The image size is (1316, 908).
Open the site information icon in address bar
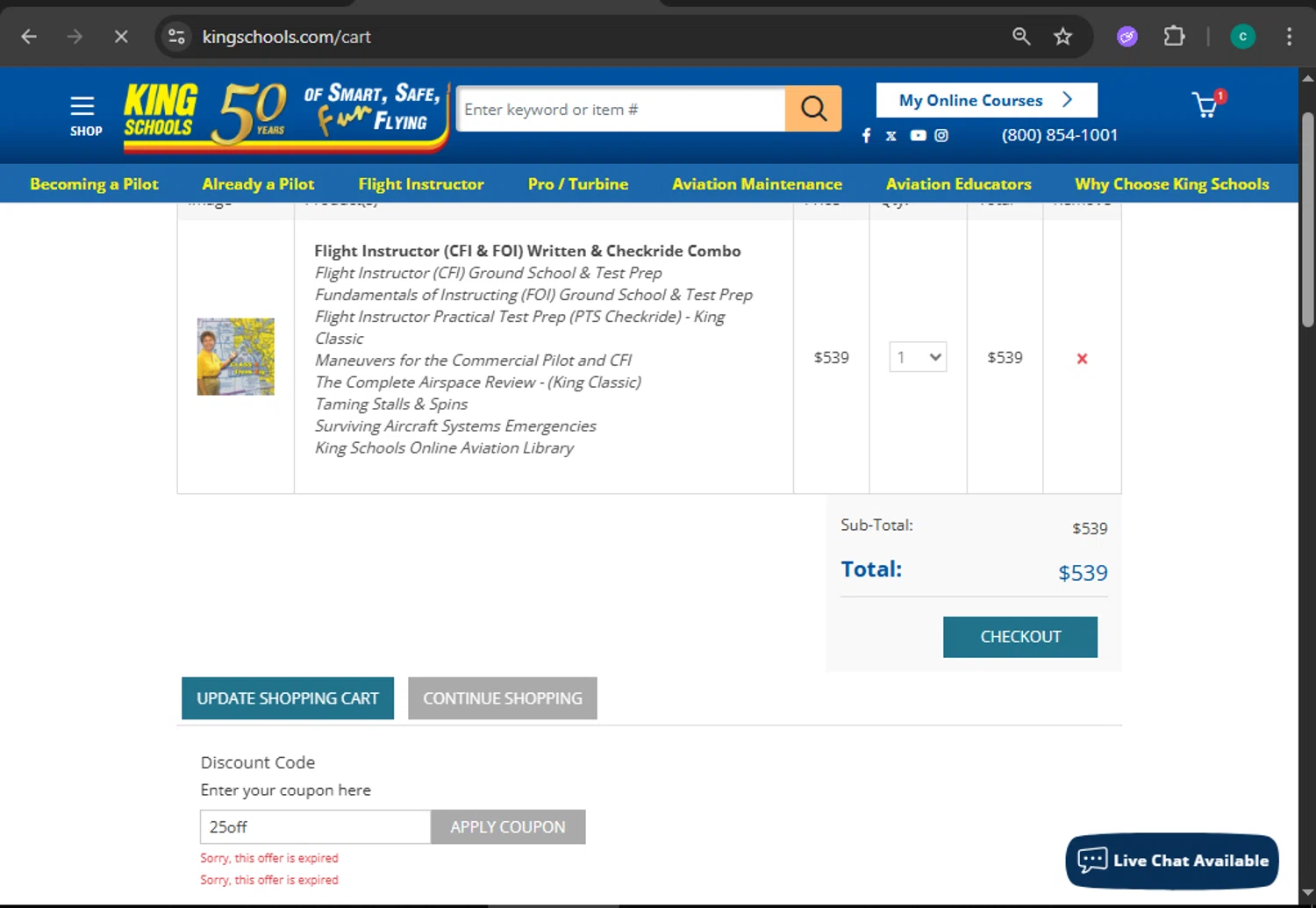[176, 37]
